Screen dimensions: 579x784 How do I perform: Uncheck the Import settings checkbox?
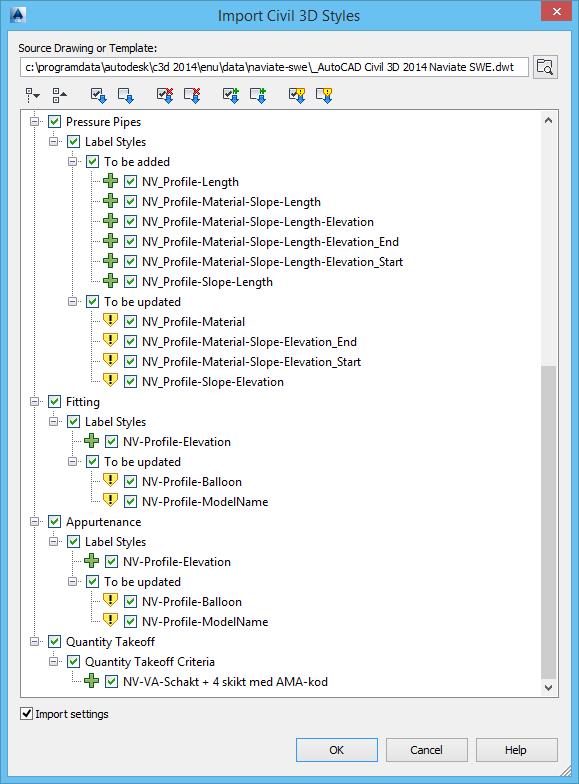click(26, 714)
